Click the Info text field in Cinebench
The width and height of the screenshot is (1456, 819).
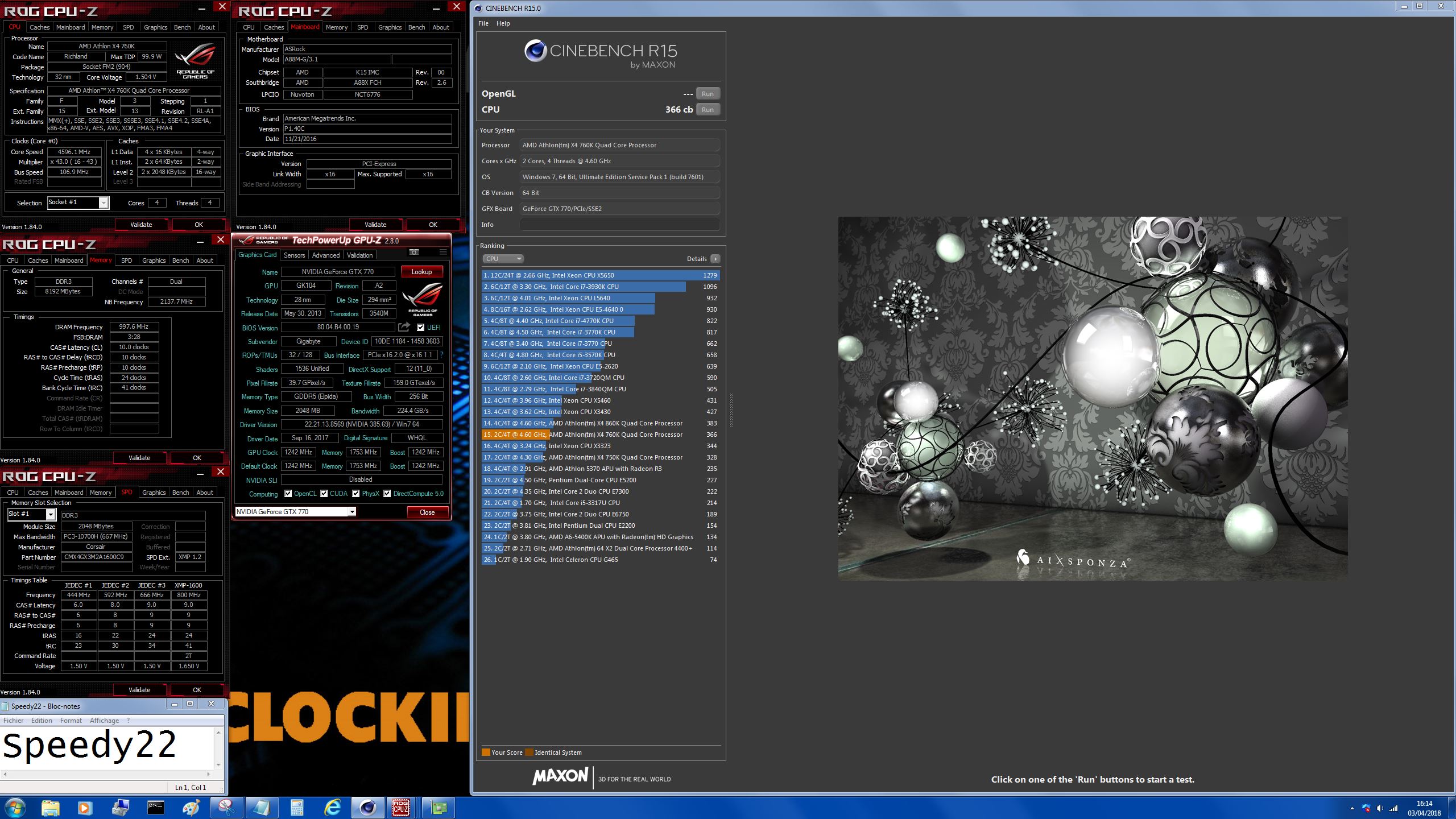point(619,225)
